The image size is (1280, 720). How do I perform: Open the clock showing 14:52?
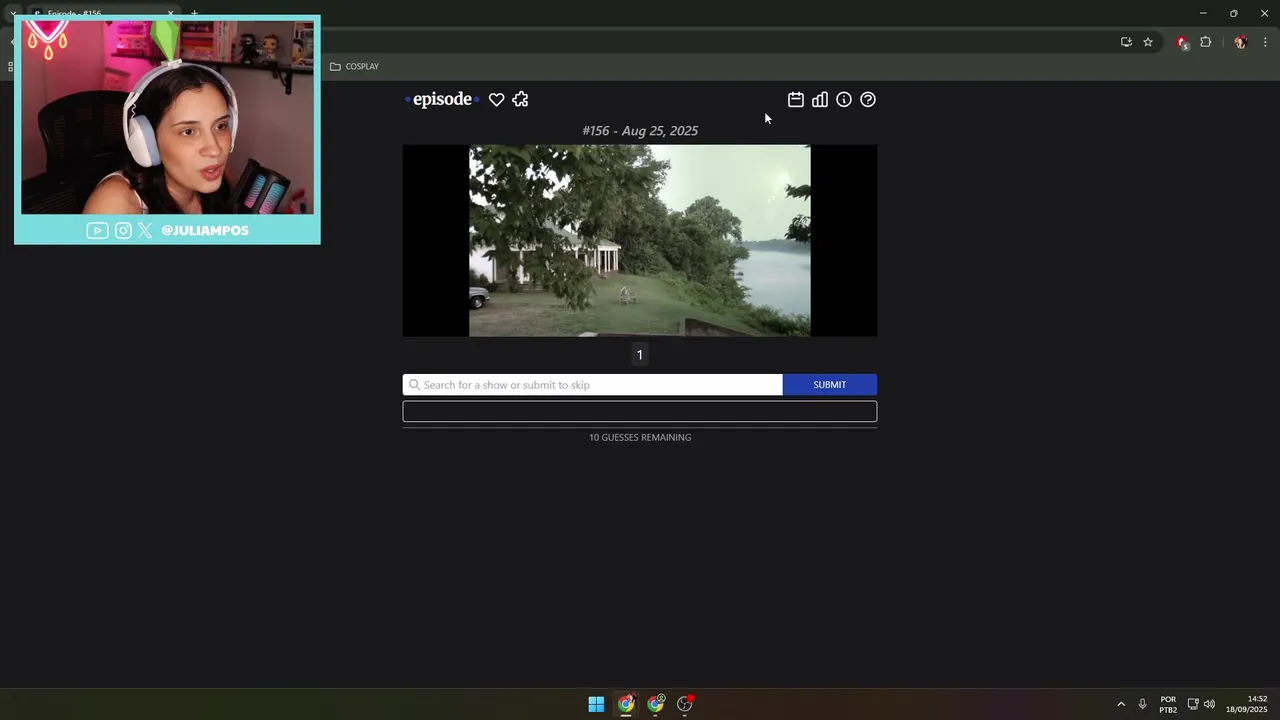(x=1247, y=704)
